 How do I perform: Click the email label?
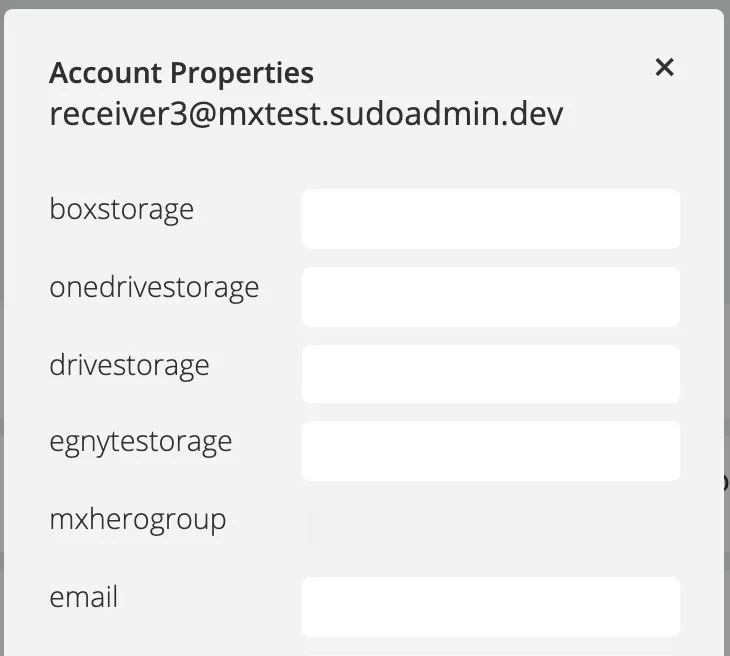coord(84,598)
